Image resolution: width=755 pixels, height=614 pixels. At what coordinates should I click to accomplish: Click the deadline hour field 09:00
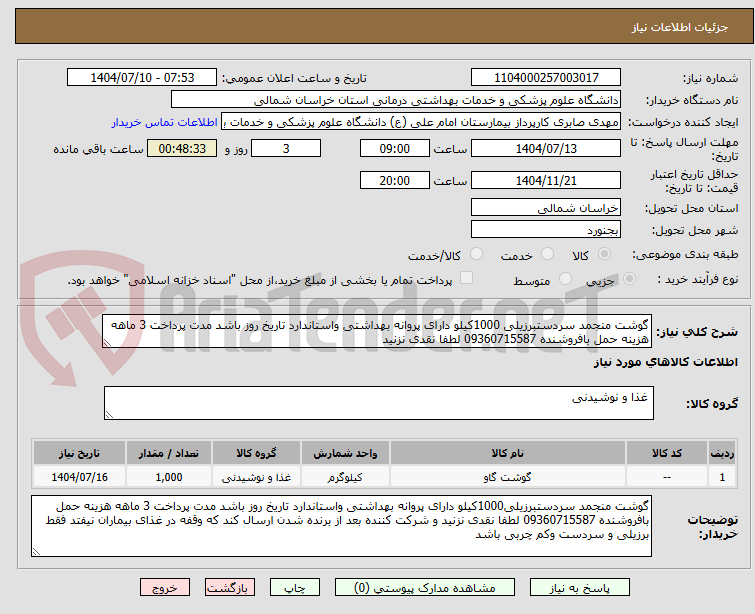pos(394,148)
